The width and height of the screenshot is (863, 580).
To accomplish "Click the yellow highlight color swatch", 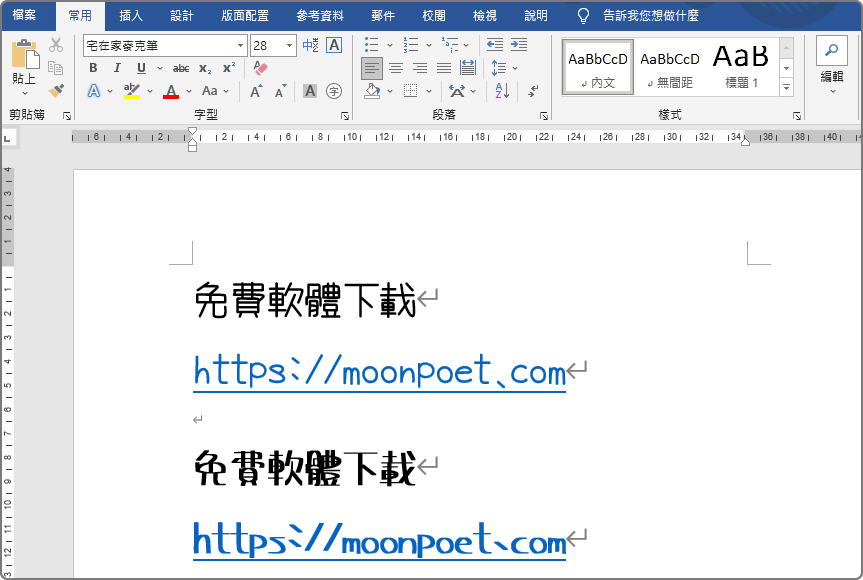I will [132, 97].
